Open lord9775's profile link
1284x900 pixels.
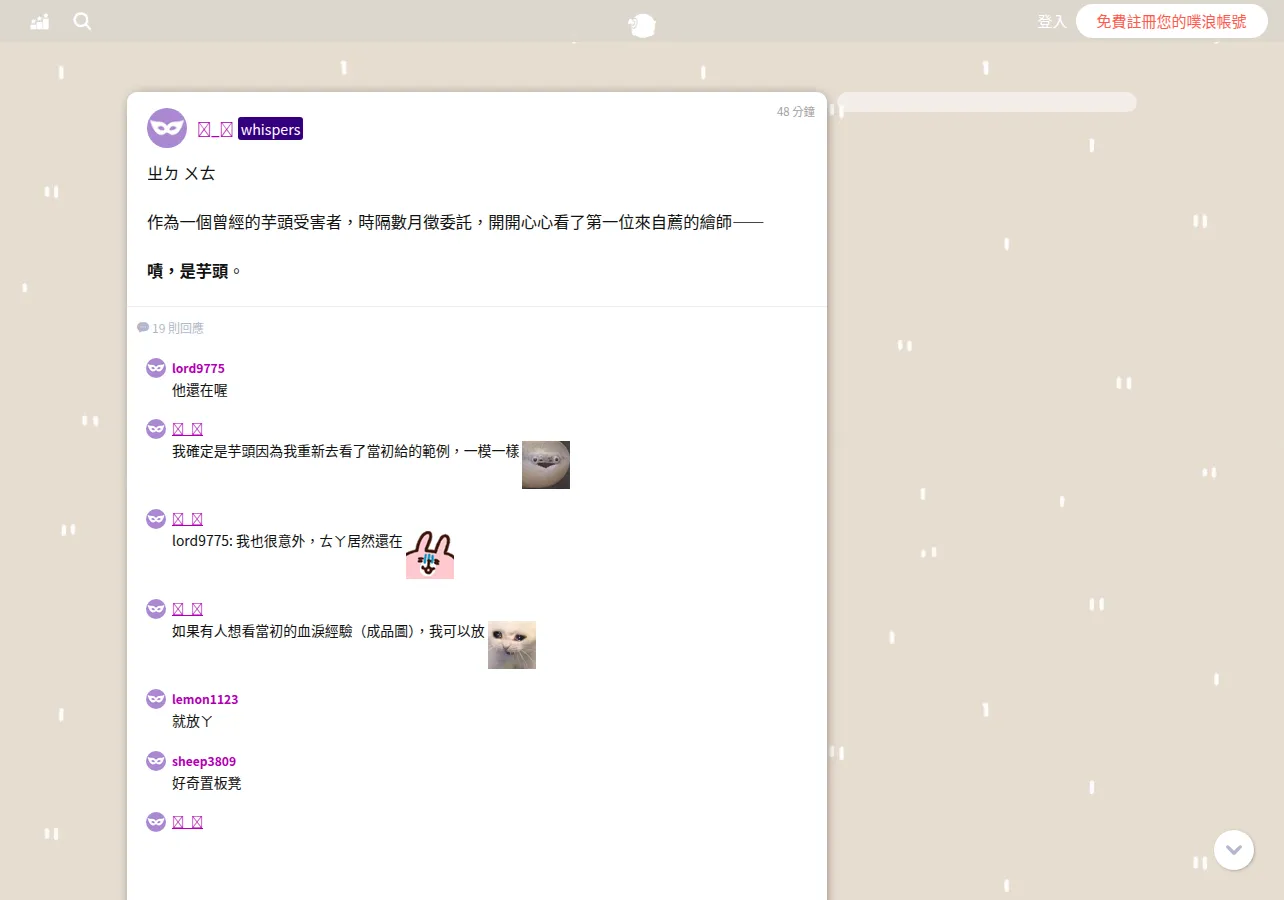pyautogui.click(x=198, y=368)
